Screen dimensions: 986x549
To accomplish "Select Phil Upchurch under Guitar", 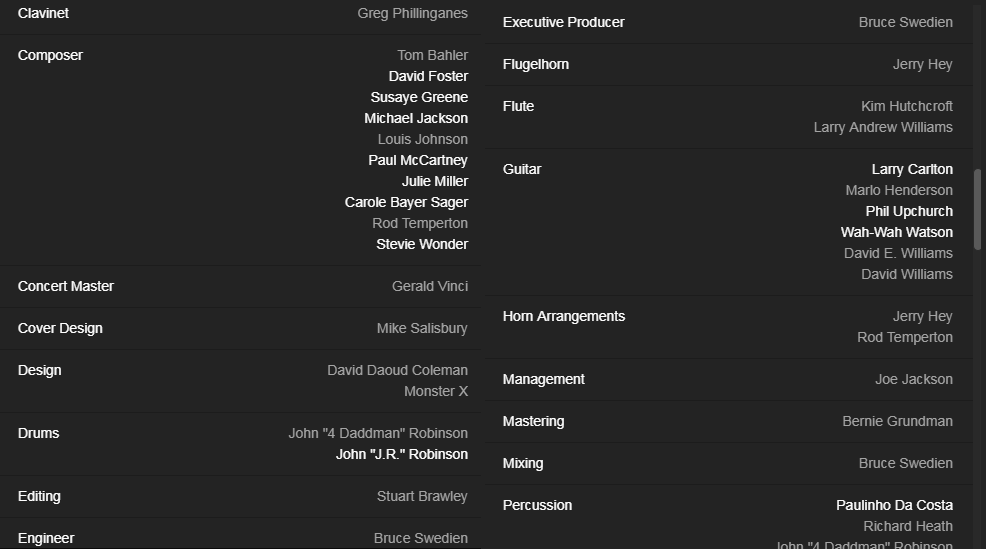I will [909, 211].
